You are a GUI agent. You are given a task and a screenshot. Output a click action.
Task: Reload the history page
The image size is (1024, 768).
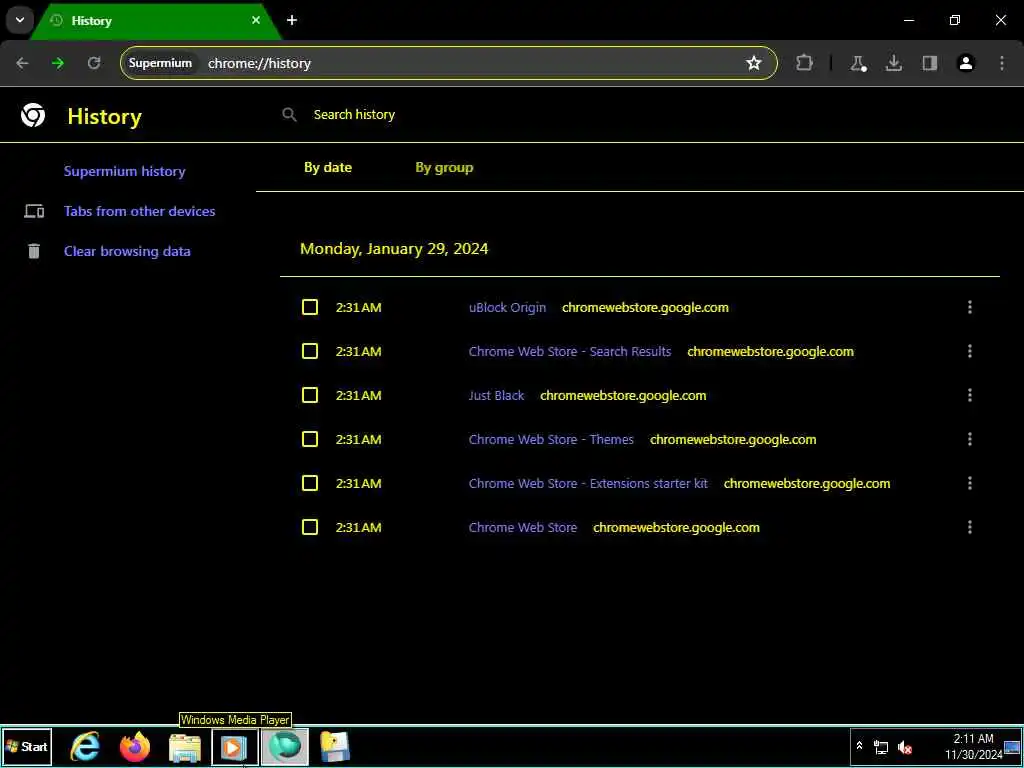click(94, 63)
